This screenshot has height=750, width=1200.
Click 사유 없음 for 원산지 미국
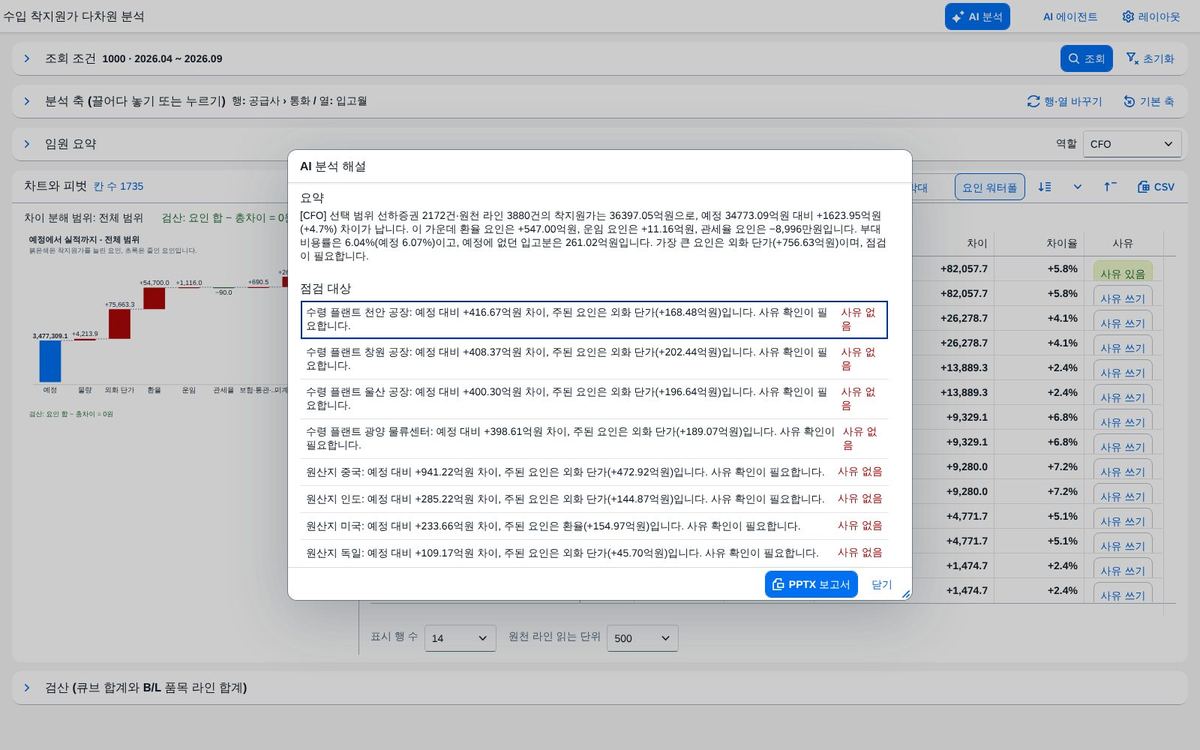[x=860, y=526]
